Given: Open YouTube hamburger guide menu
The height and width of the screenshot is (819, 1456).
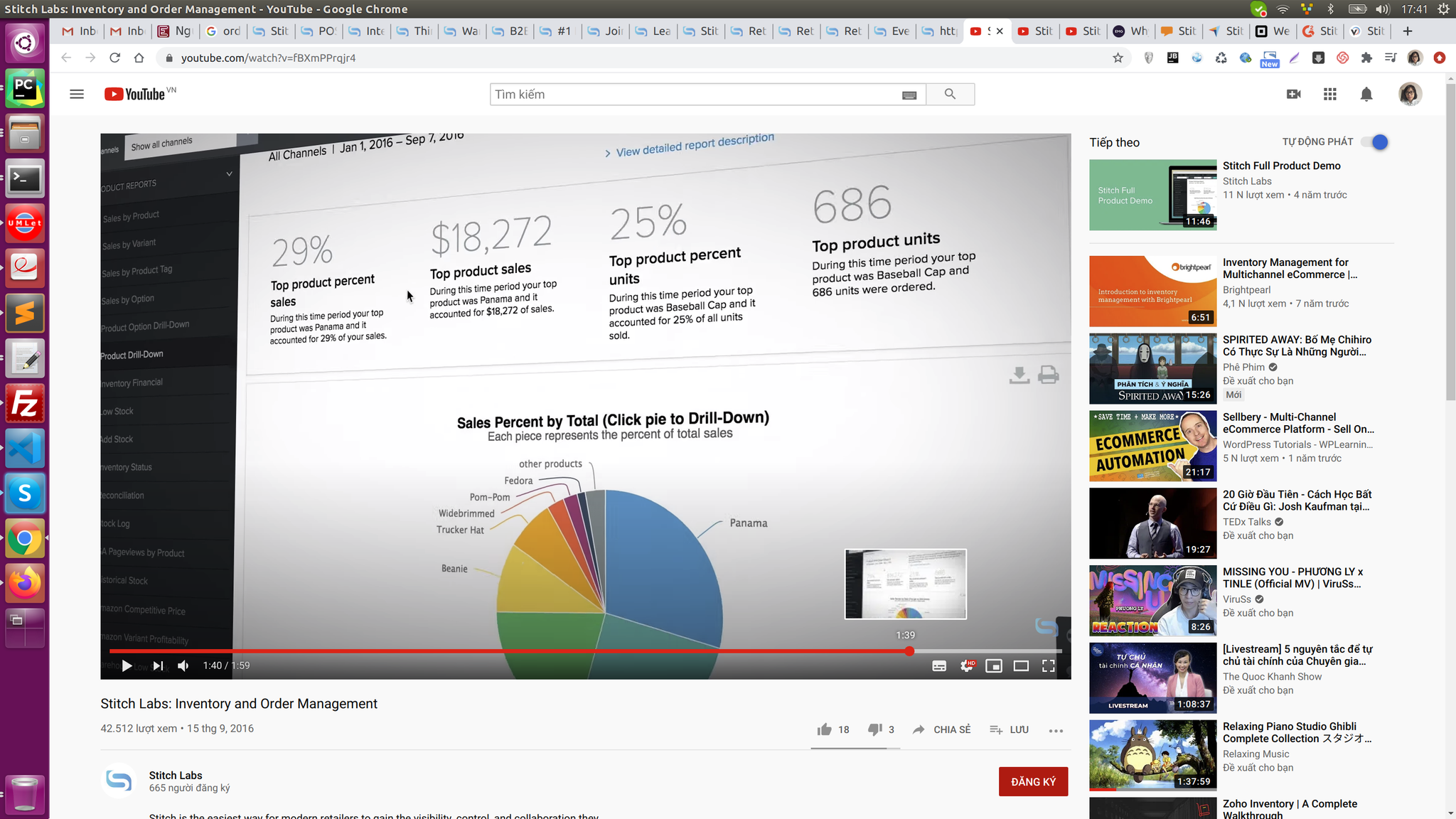Looking at the screenshot, I should [77, 94].
